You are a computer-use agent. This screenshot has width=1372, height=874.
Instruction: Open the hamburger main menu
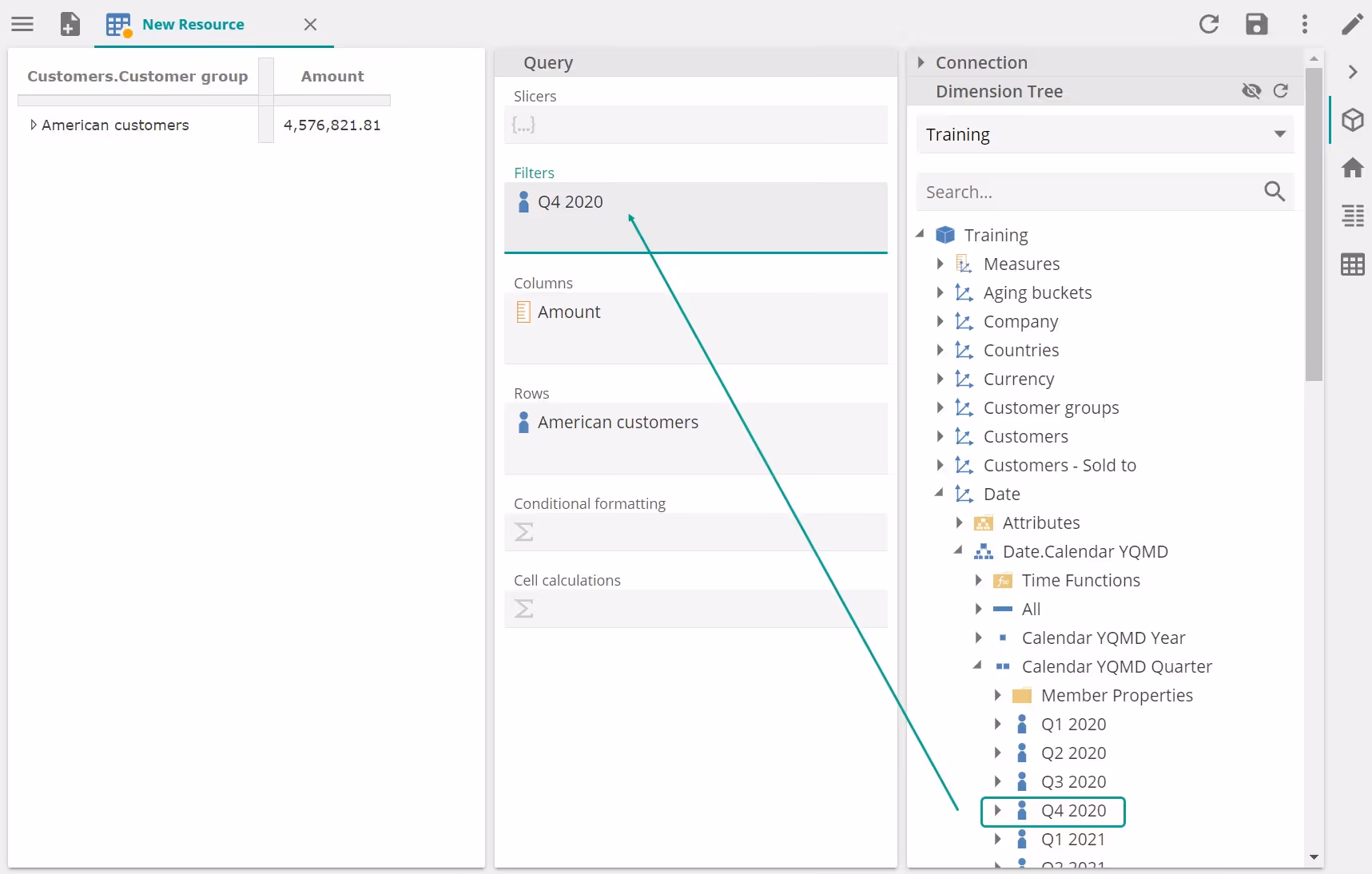pos(22,24)
